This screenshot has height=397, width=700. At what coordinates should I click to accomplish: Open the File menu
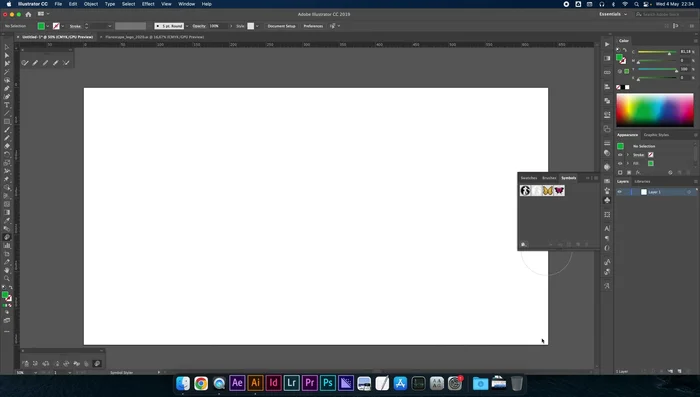(x=58, y=4)
